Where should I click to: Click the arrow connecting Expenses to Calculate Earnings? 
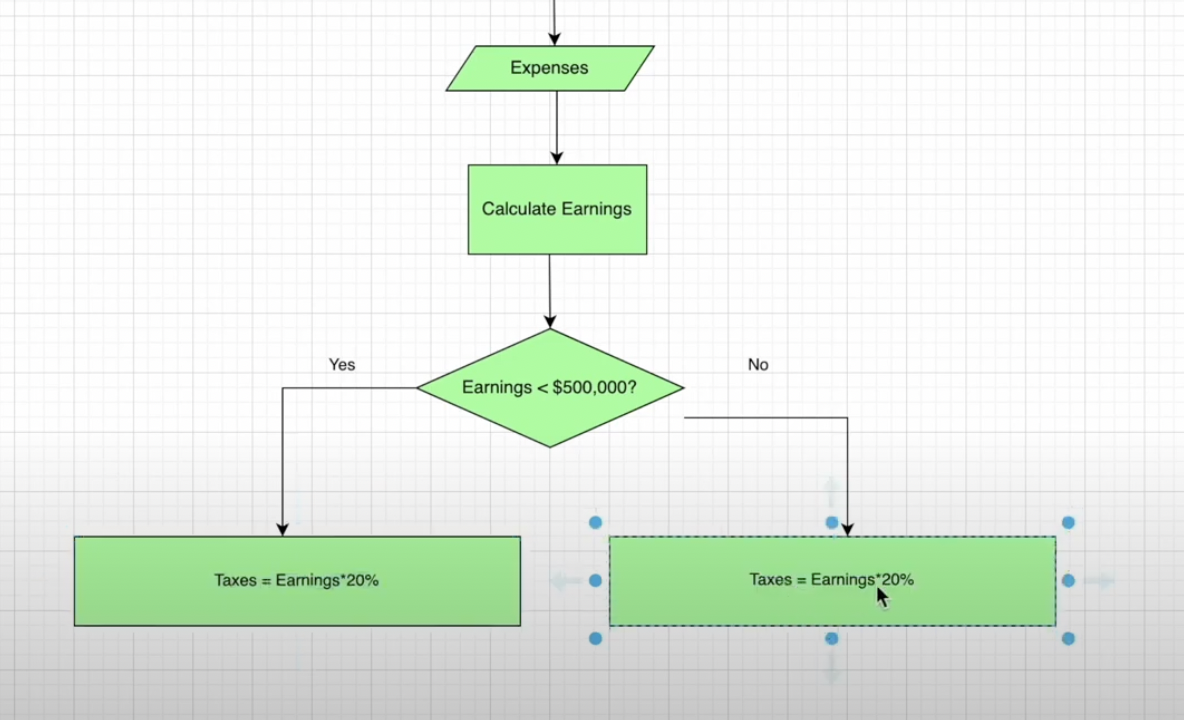(555, 130)
